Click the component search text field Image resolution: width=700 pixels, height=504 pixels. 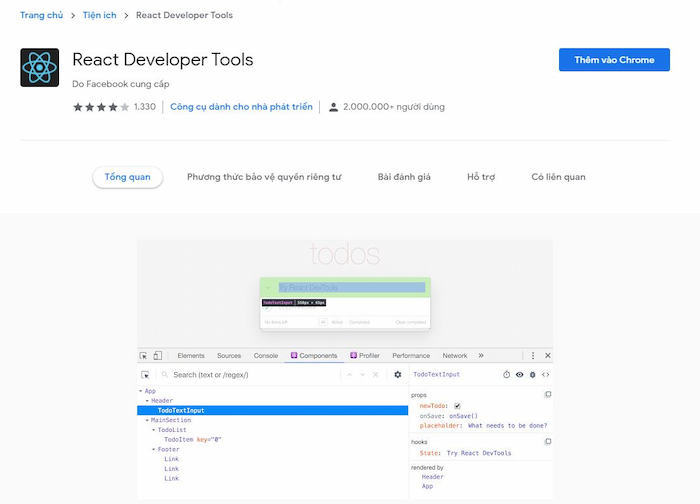pos(250,375)
